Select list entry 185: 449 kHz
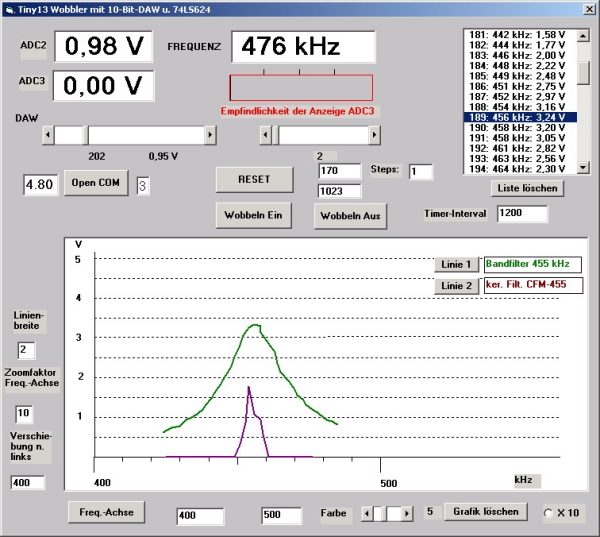The height and width of the screenshot is (537, 600). [x=518, y=75]
